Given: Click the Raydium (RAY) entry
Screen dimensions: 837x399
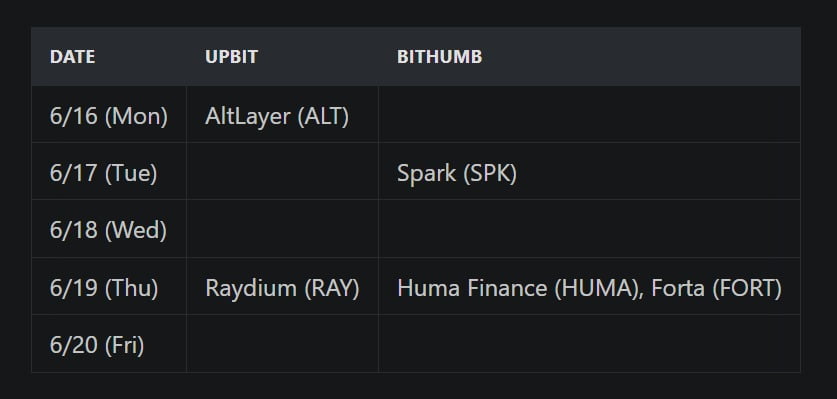Looking at the screenshot, I should 282,288.
